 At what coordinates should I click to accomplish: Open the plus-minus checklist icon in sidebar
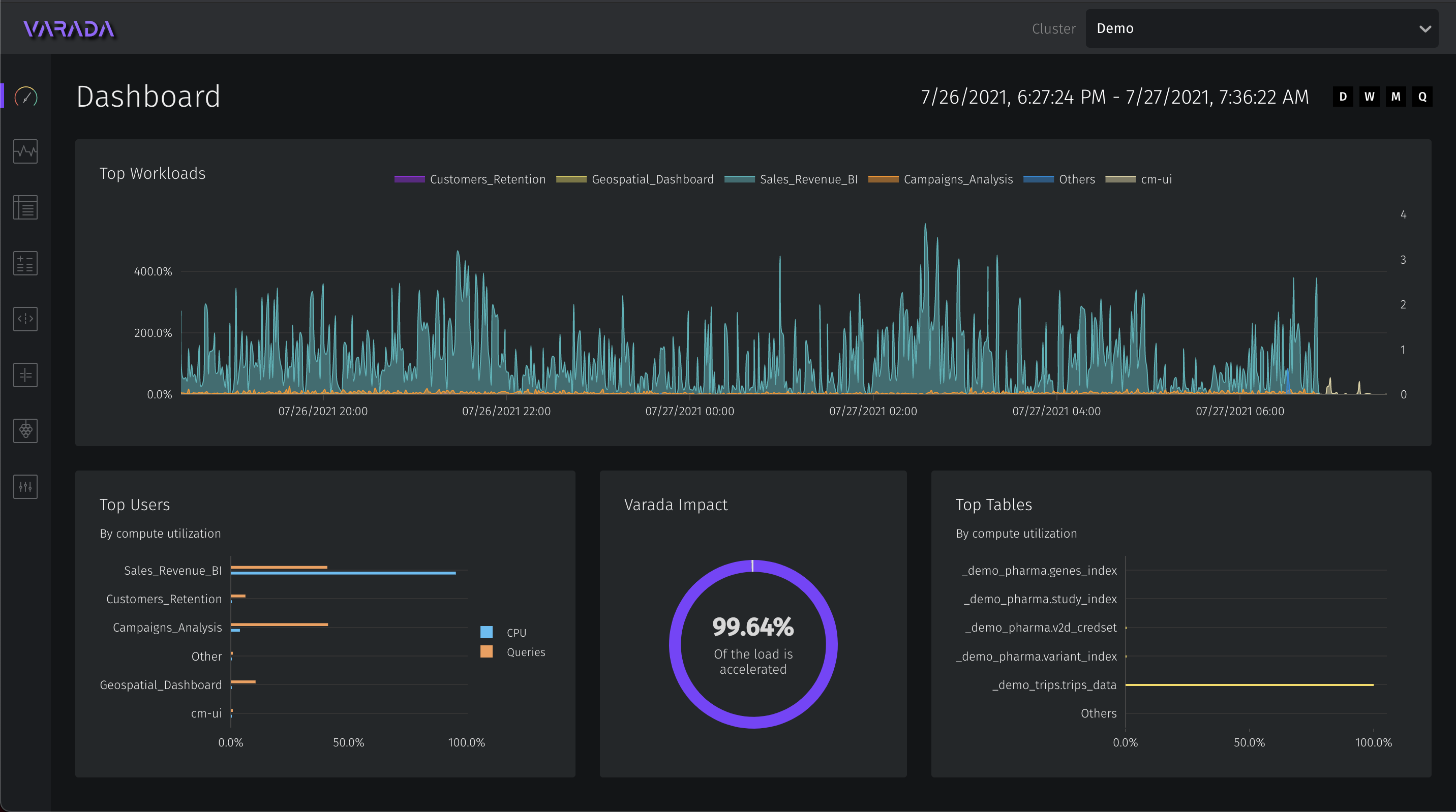pyautogui.click(x=25, y=263)
